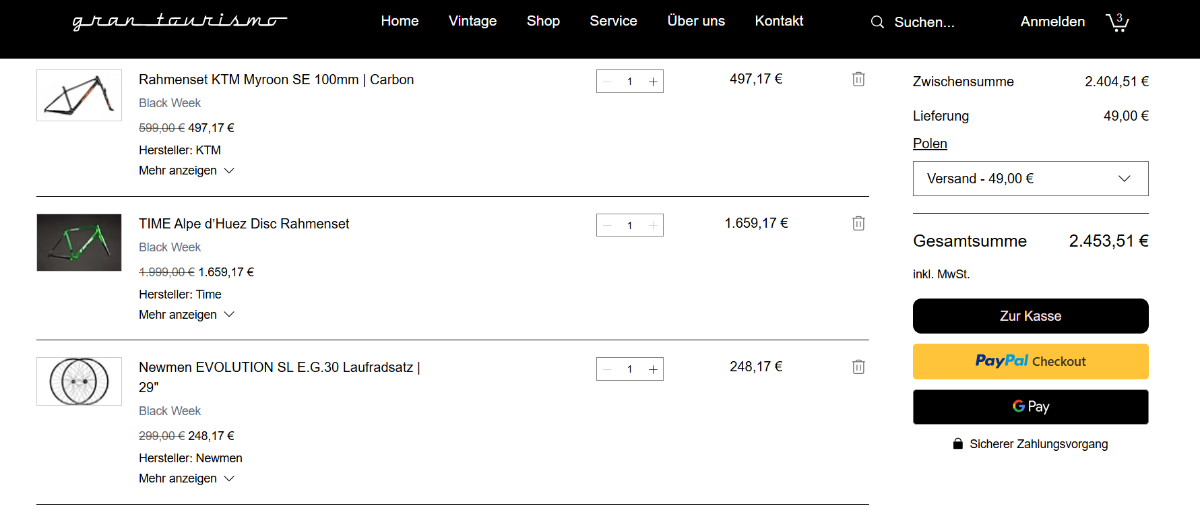The width and height of the screenshot is (1200, 531).
Task: Pay using PayPal Checkout button
Action: 1030,361
